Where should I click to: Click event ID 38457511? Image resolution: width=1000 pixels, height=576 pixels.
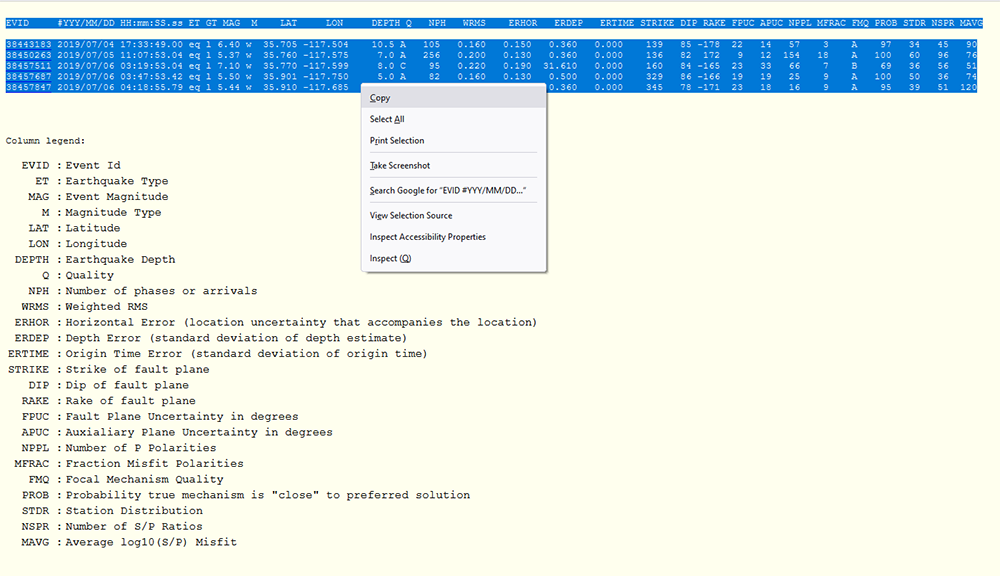[x=26, y=66]
